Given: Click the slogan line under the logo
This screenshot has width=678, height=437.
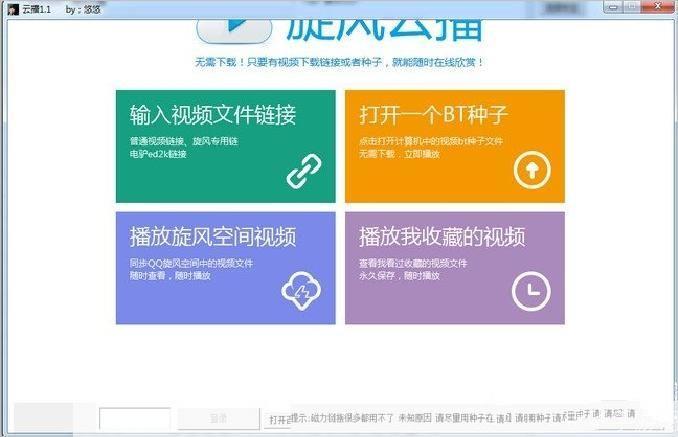Looking at the screenshot, I should click(x=339, y=62).
